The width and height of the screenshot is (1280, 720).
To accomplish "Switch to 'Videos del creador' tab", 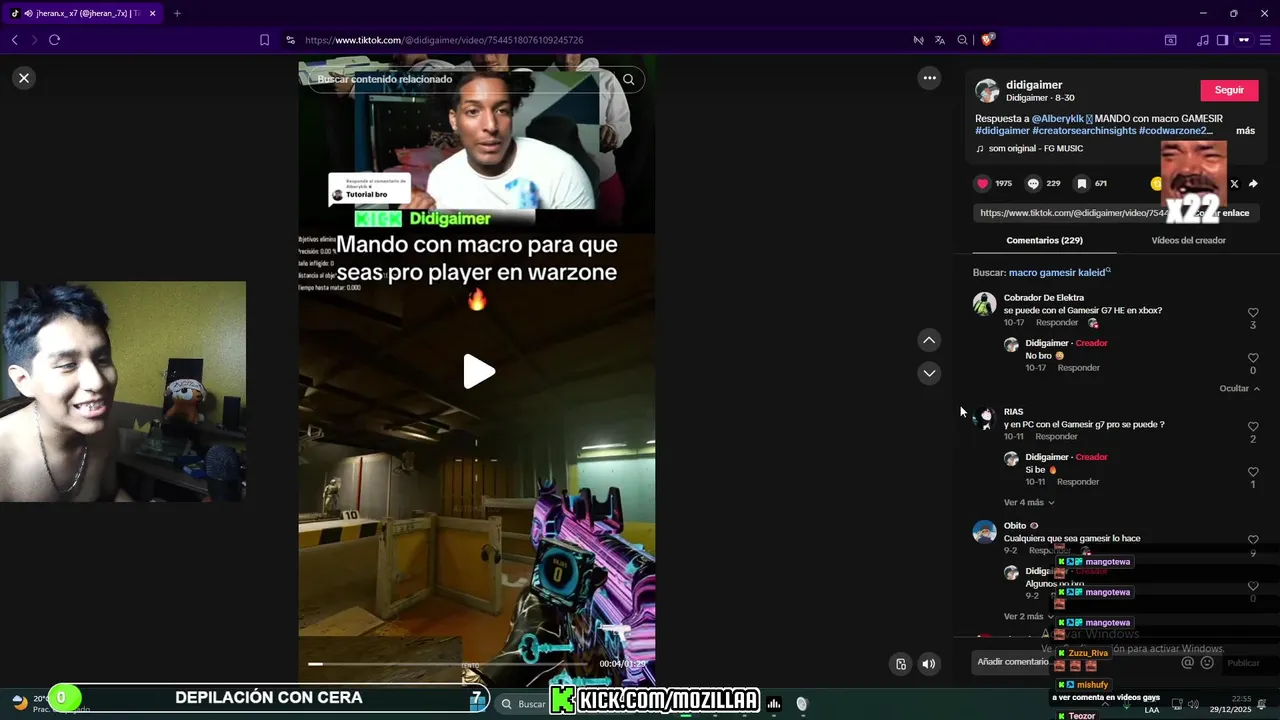I will (1188, 240).
